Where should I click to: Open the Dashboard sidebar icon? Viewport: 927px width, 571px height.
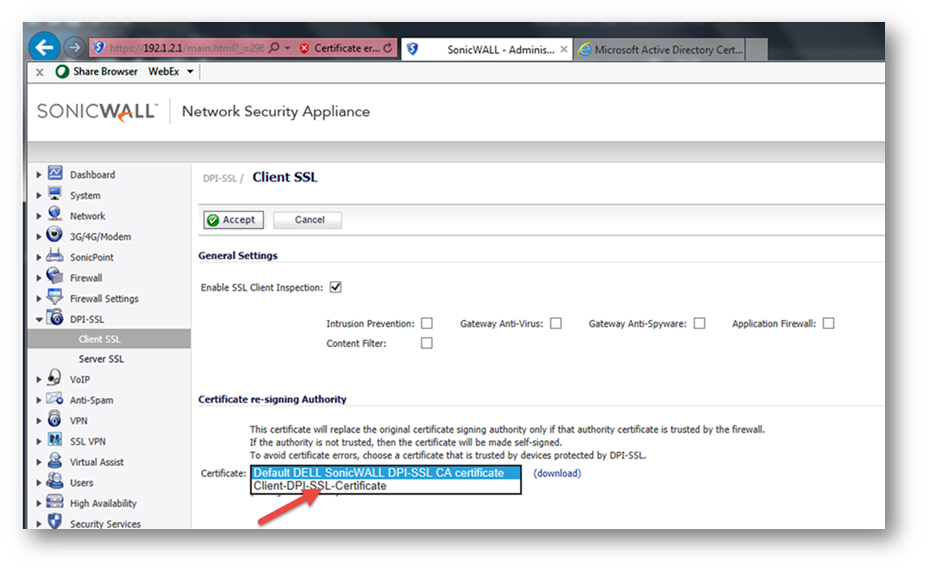click(55, 173)
